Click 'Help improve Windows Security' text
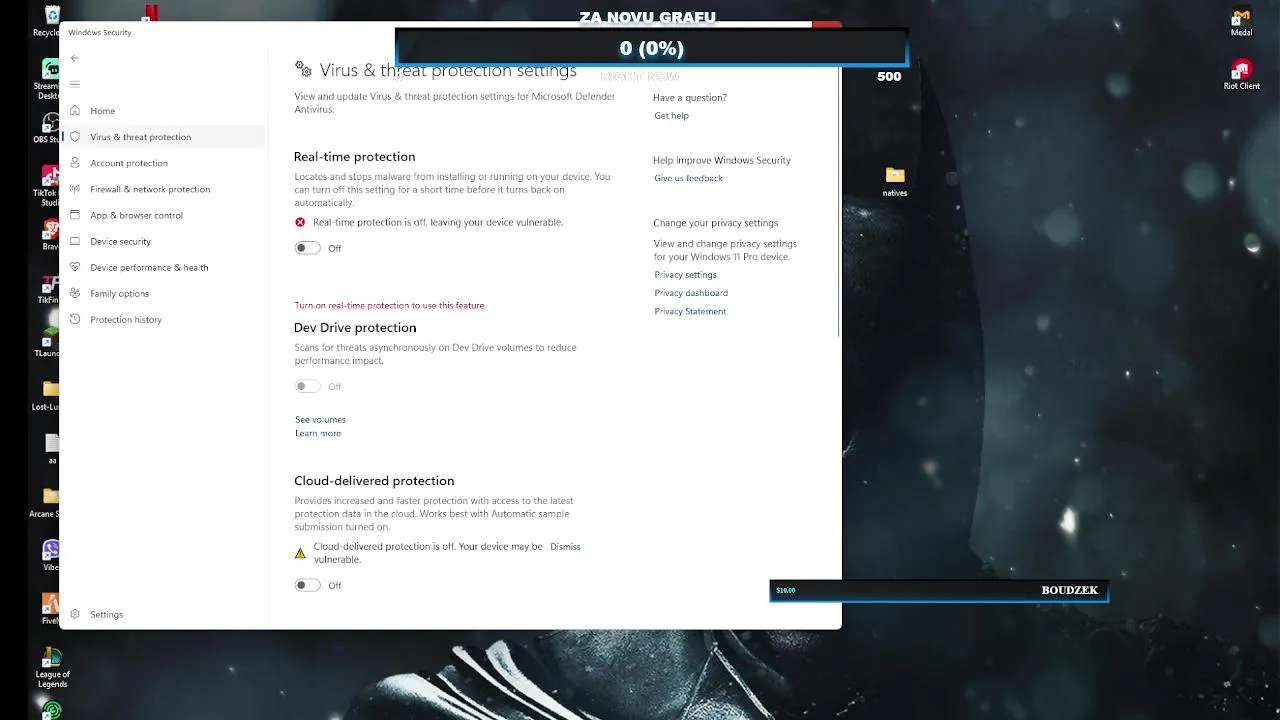 [722, 160]
